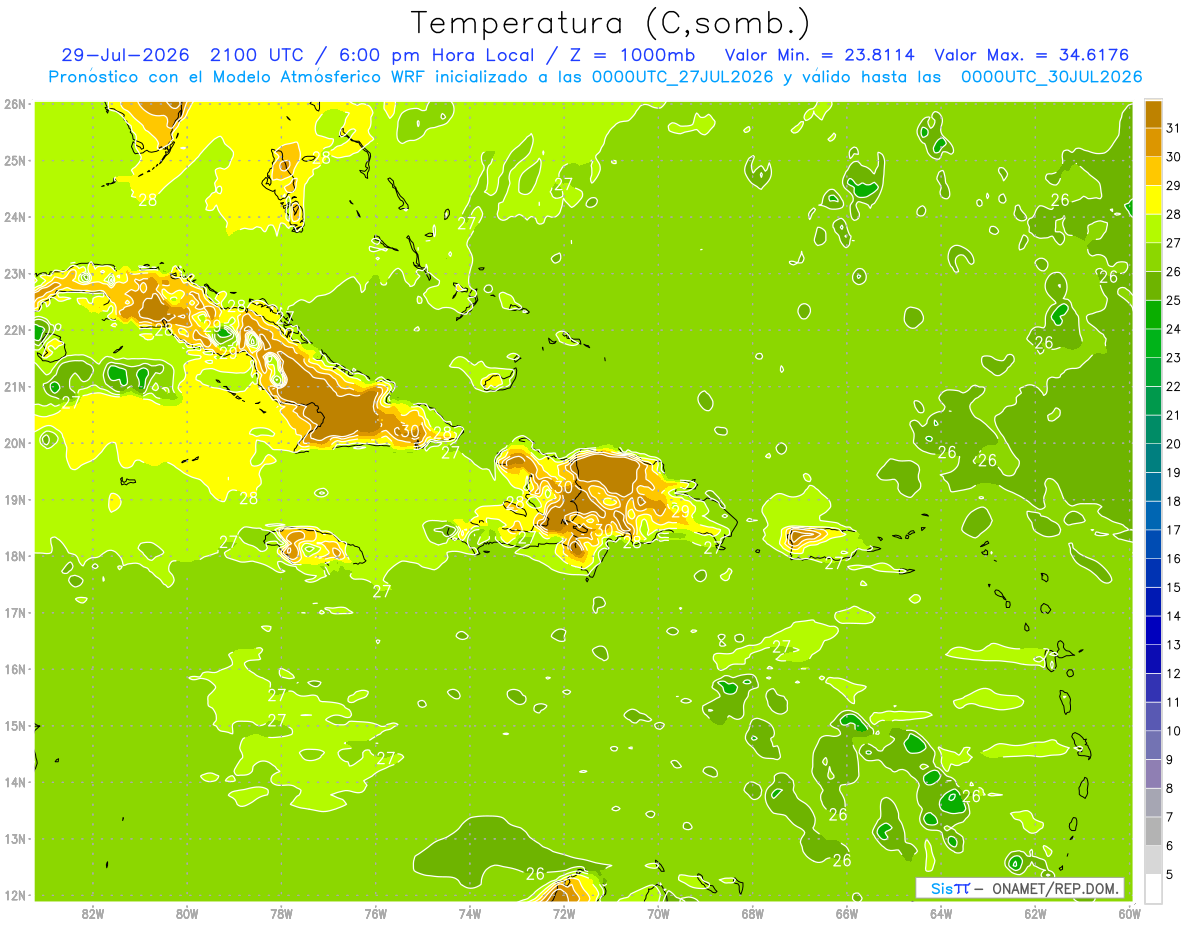Click the 16N latitude axis label
The height and width of the screenshot is (927, 1200).
click(x=14, y=669)
